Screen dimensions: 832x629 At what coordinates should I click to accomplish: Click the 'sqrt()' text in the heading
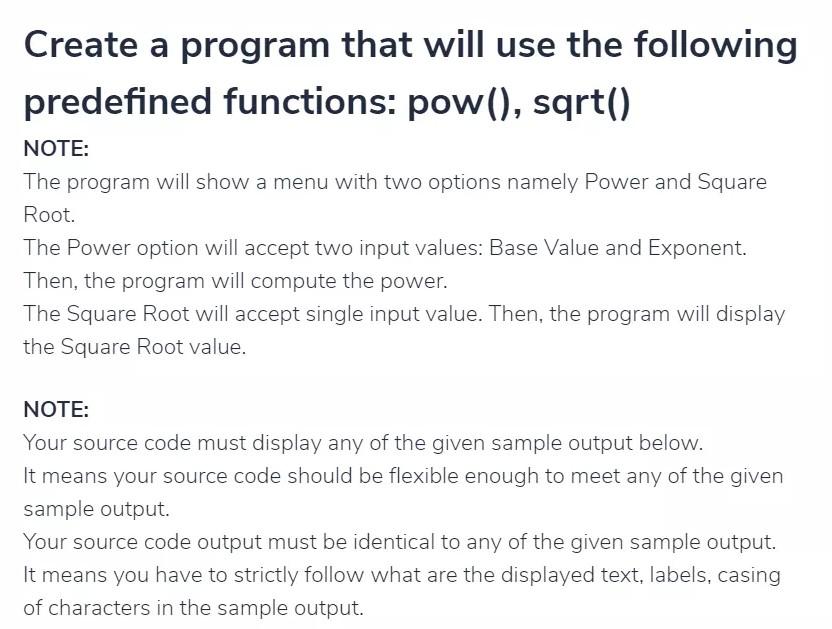pos(582,102)
